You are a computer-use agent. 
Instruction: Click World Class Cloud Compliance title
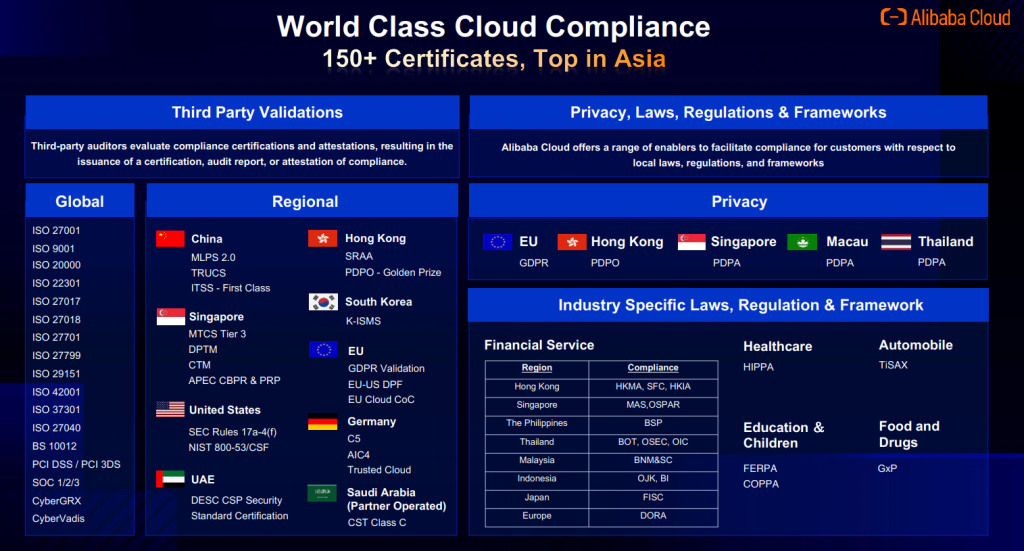(494, 27)
